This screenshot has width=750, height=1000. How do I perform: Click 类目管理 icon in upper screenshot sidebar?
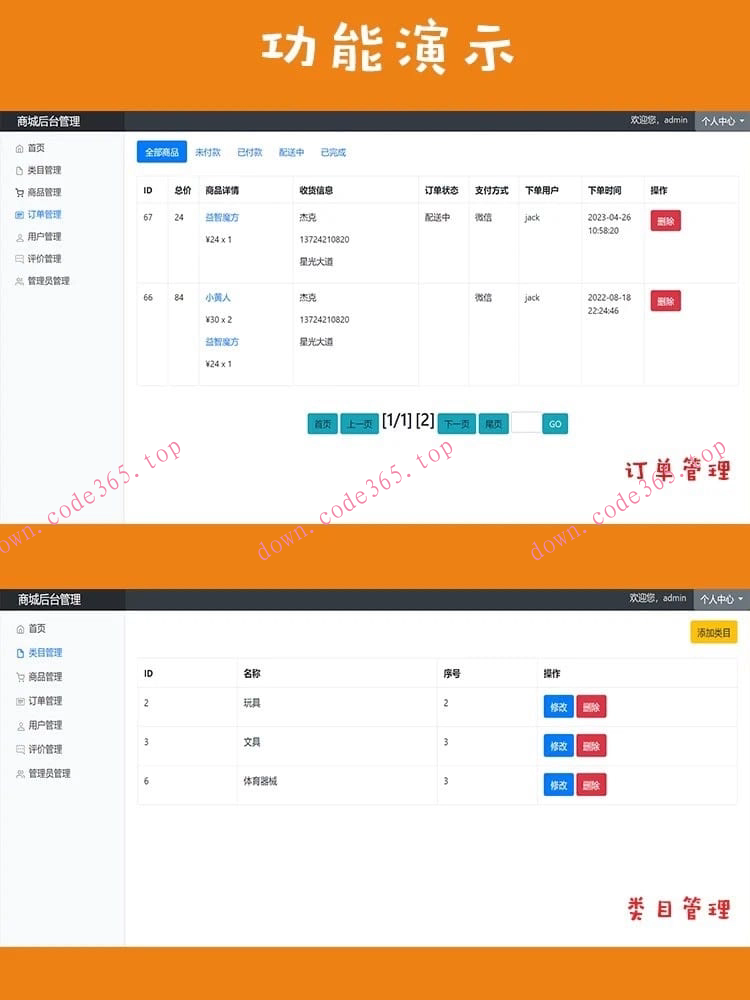(20, 170)
